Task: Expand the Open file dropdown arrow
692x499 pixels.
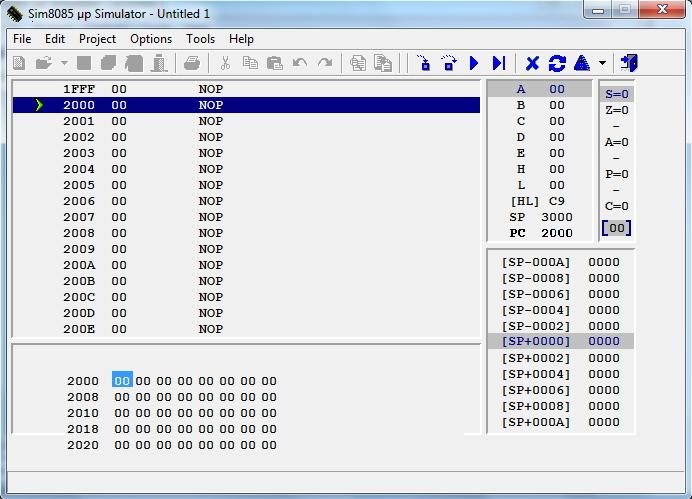Action: (x=64, y=63)
